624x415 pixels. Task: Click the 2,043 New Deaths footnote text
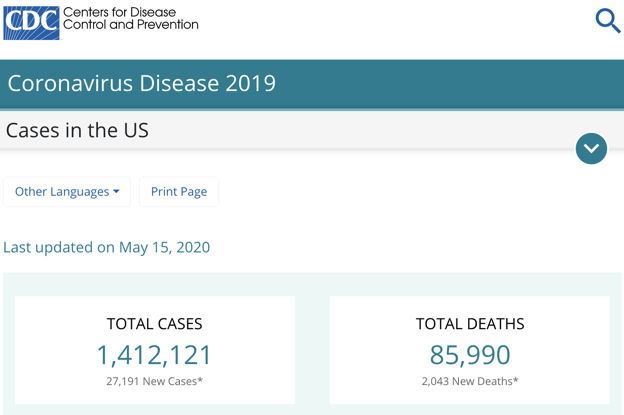(x=469, y=381)
